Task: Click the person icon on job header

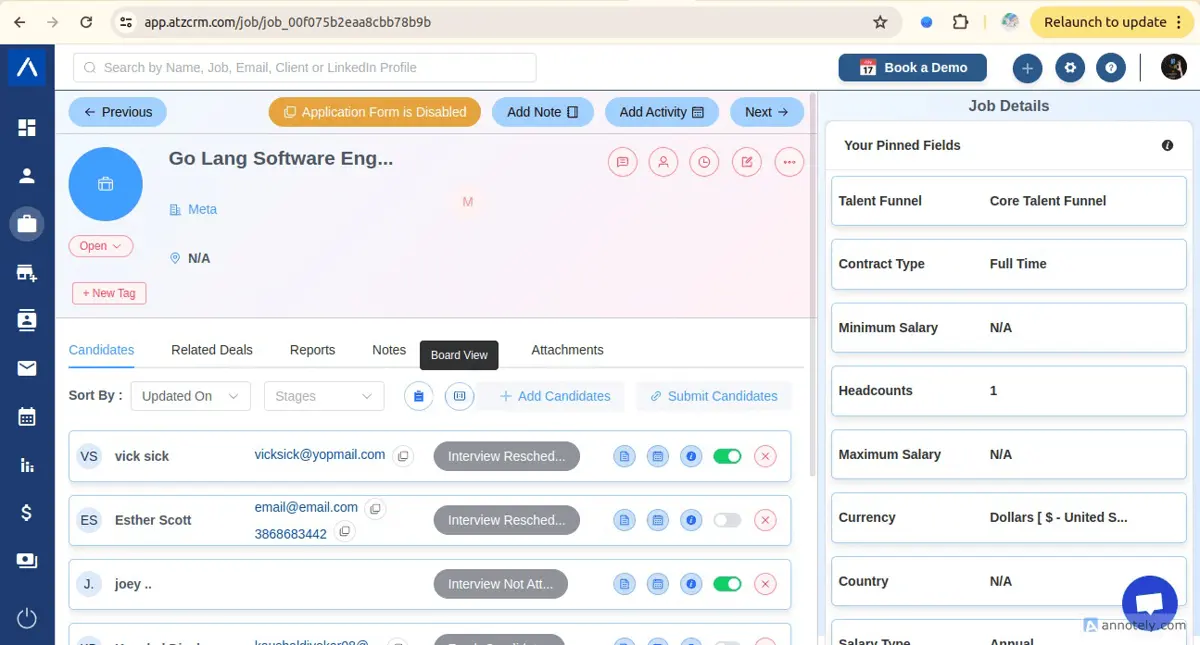Action: (x=663, y=162)
